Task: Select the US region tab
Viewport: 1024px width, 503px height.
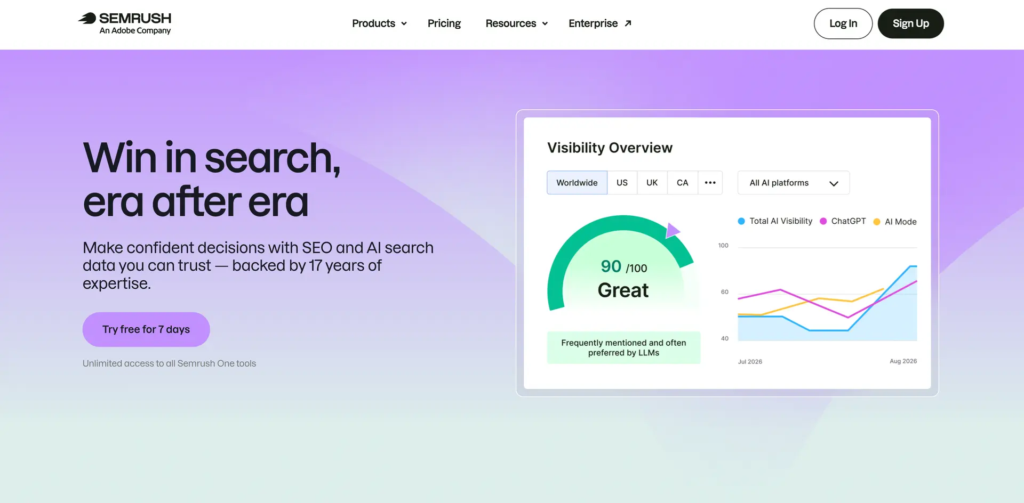Action: [622, 183]
